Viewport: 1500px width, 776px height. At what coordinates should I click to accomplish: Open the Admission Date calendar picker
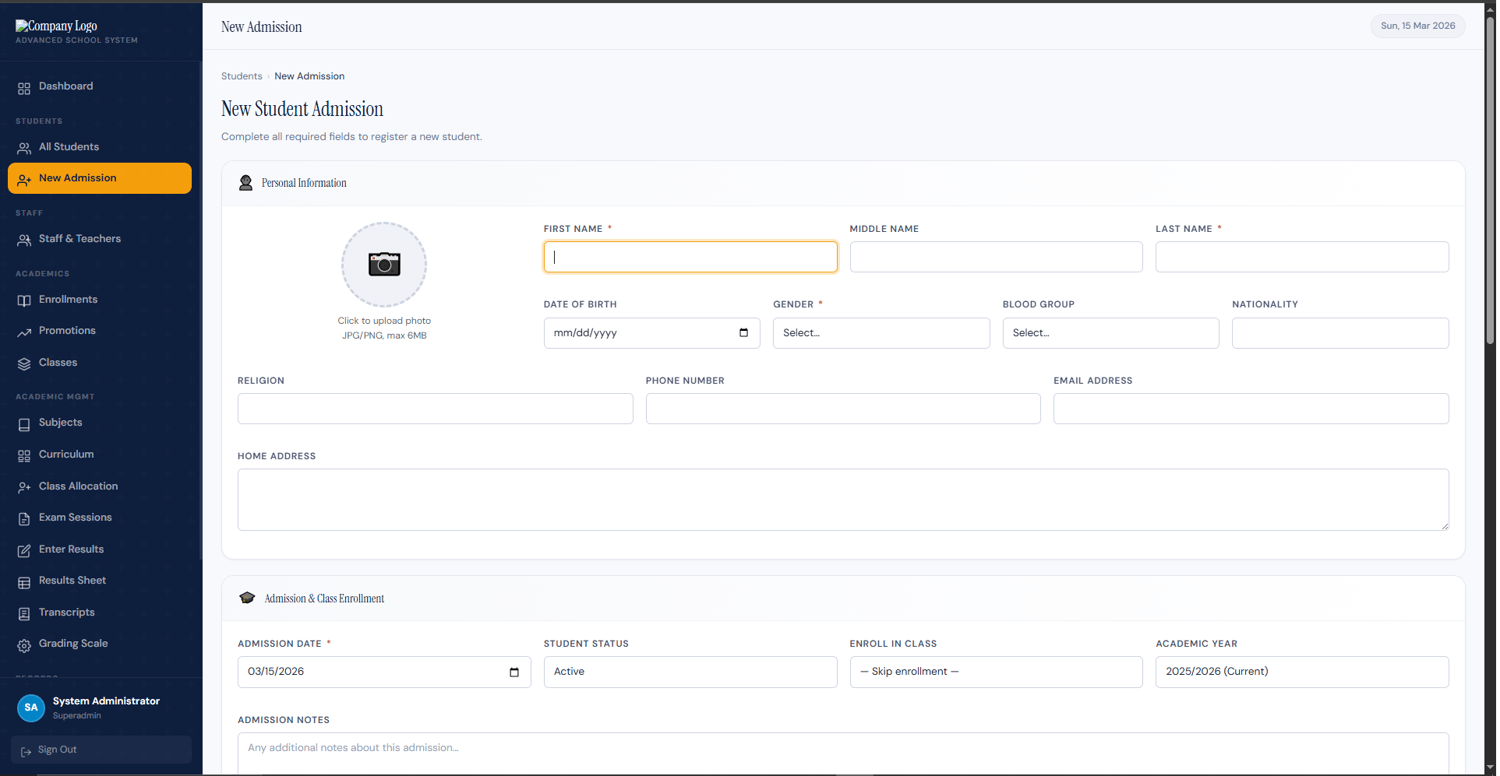pyautogui.click(x=514, y=672)
